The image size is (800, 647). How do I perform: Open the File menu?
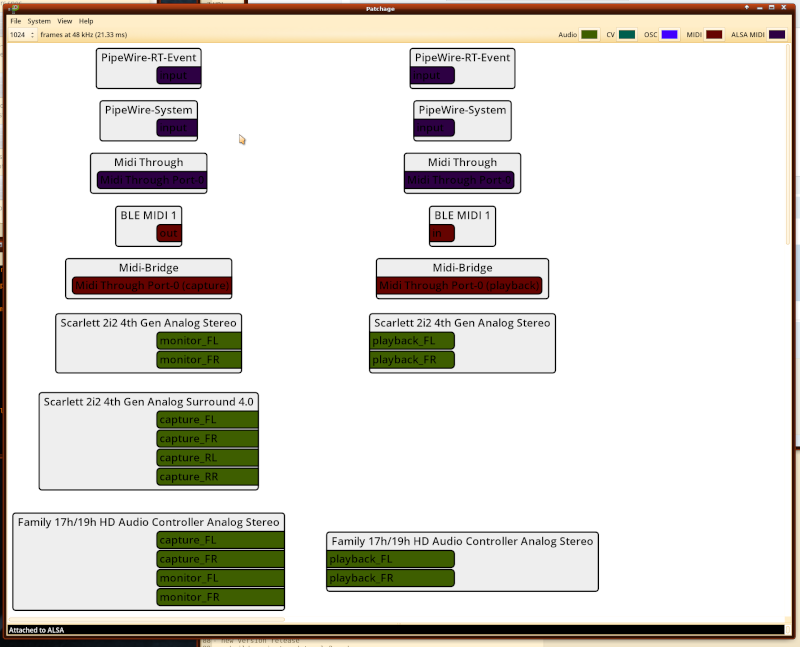pyautogui.click(x=15, y=21)
